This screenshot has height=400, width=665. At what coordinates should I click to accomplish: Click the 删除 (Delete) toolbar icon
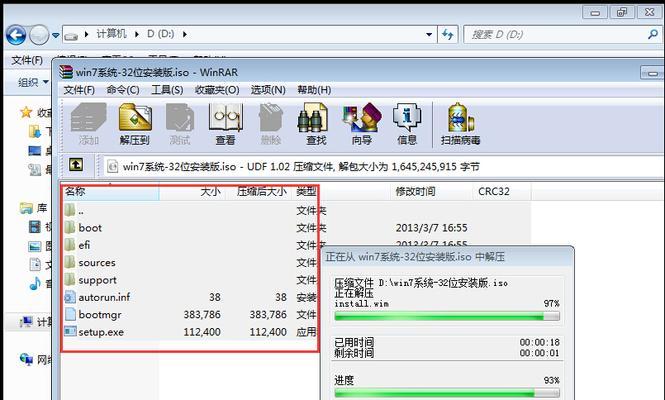[x=271, y=123]
